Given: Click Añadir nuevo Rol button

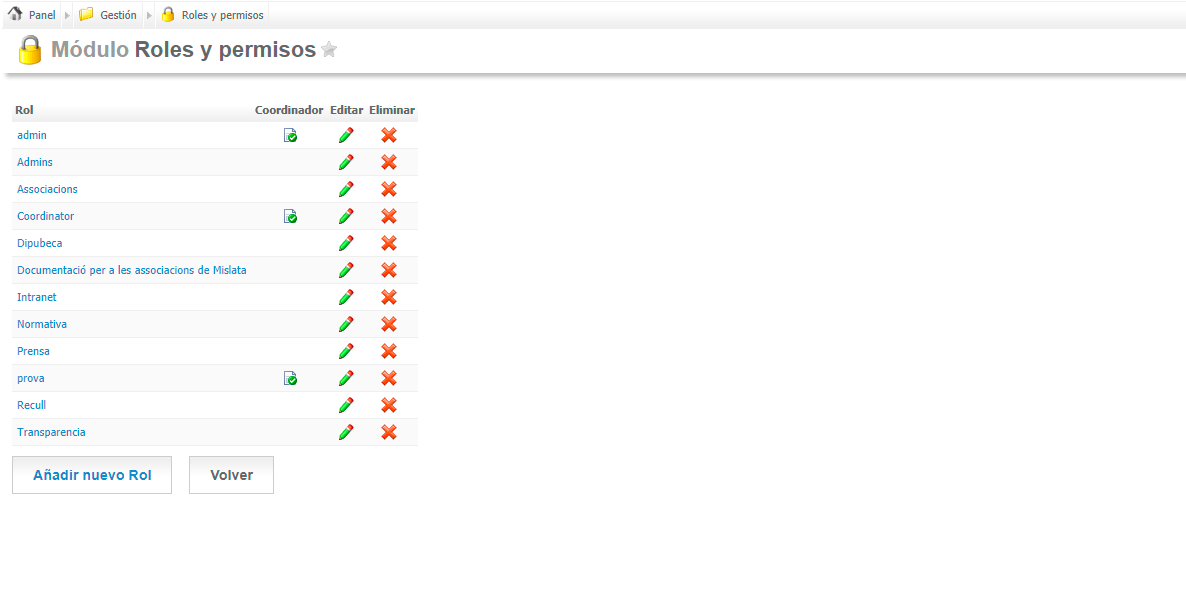Looking at the screenshot, I should [92, 475].
